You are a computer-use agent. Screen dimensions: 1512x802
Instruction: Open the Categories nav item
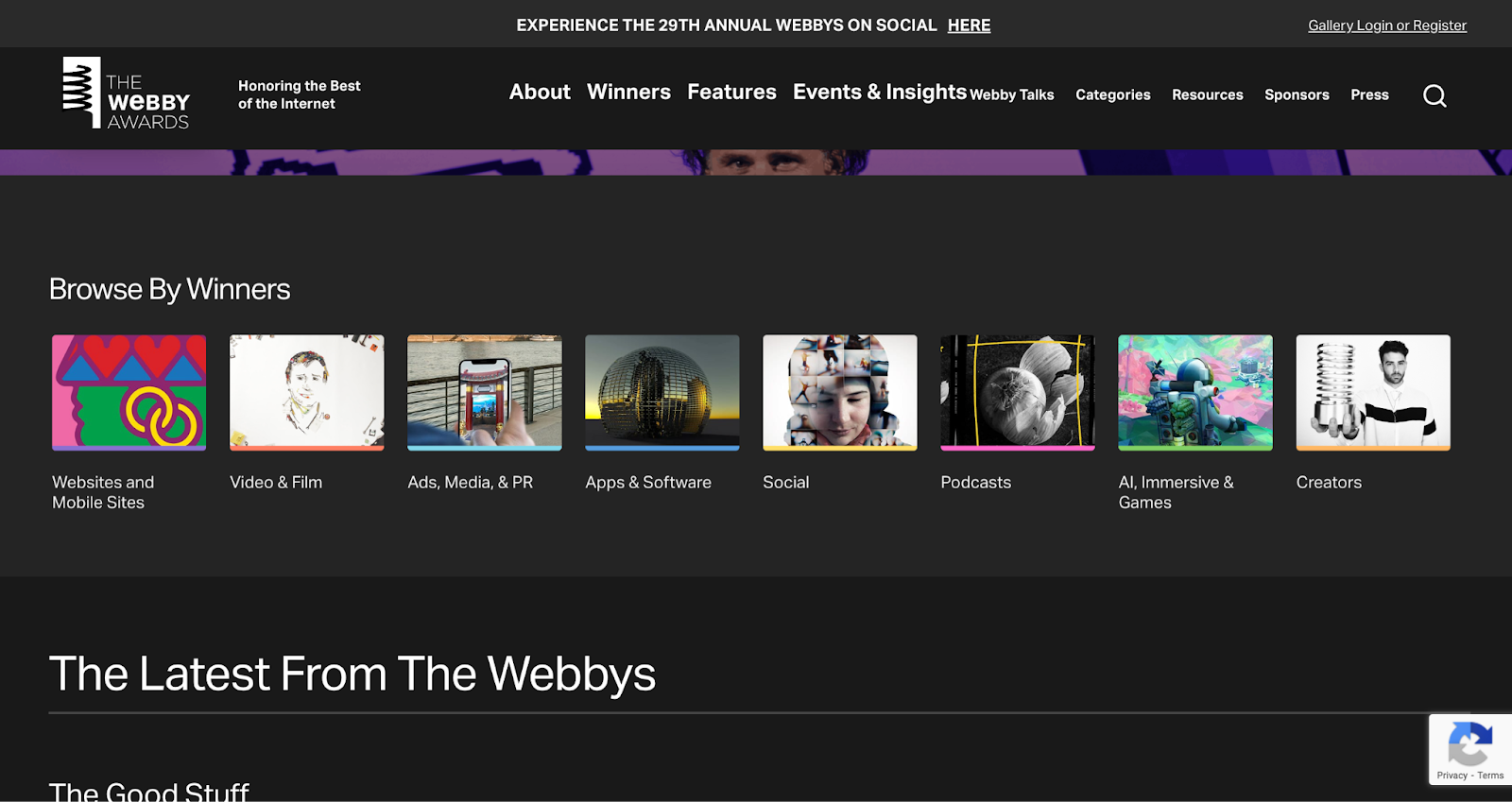tap(1113, 94)
